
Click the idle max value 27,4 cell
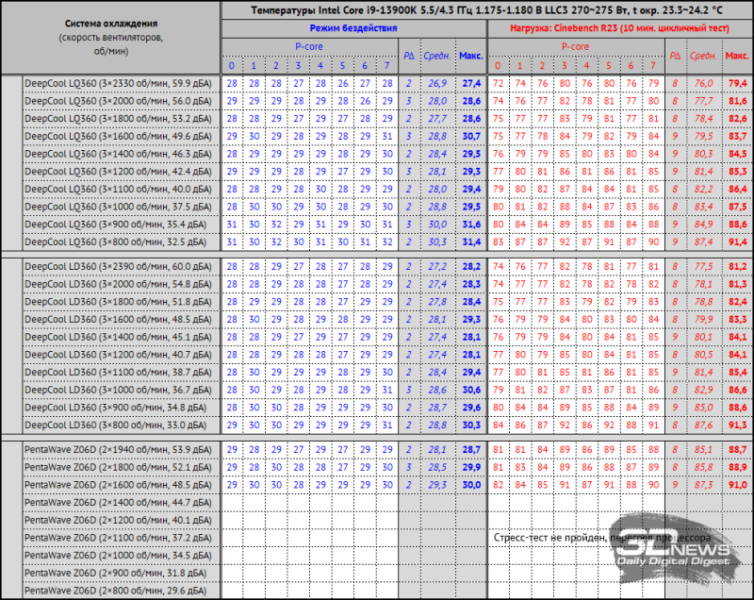[x=470, y=82]
